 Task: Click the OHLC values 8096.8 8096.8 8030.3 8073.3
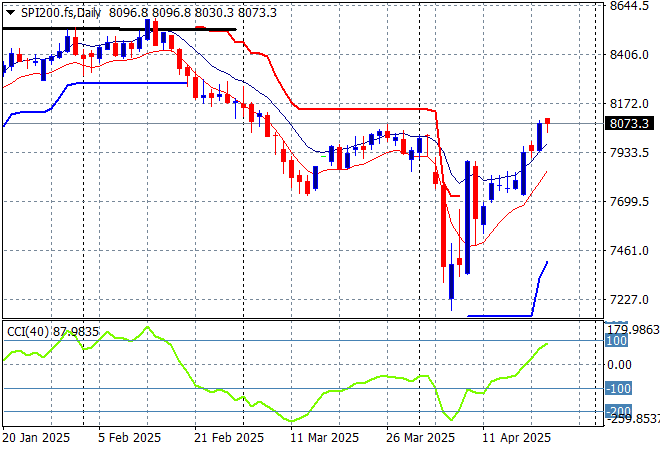(193, 13)
